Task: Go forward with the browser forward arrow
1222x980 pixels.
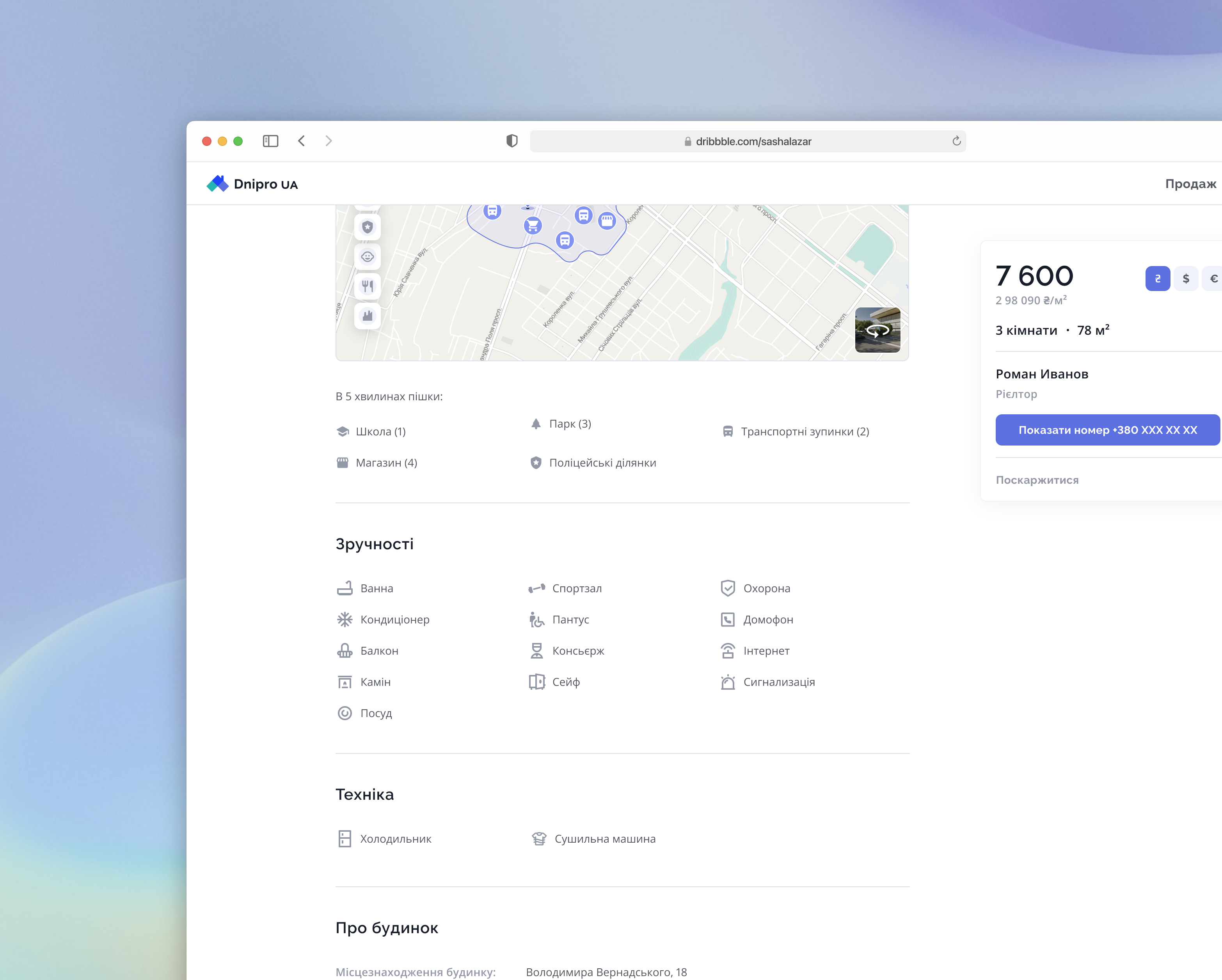Action: click(x=329, y=141)
